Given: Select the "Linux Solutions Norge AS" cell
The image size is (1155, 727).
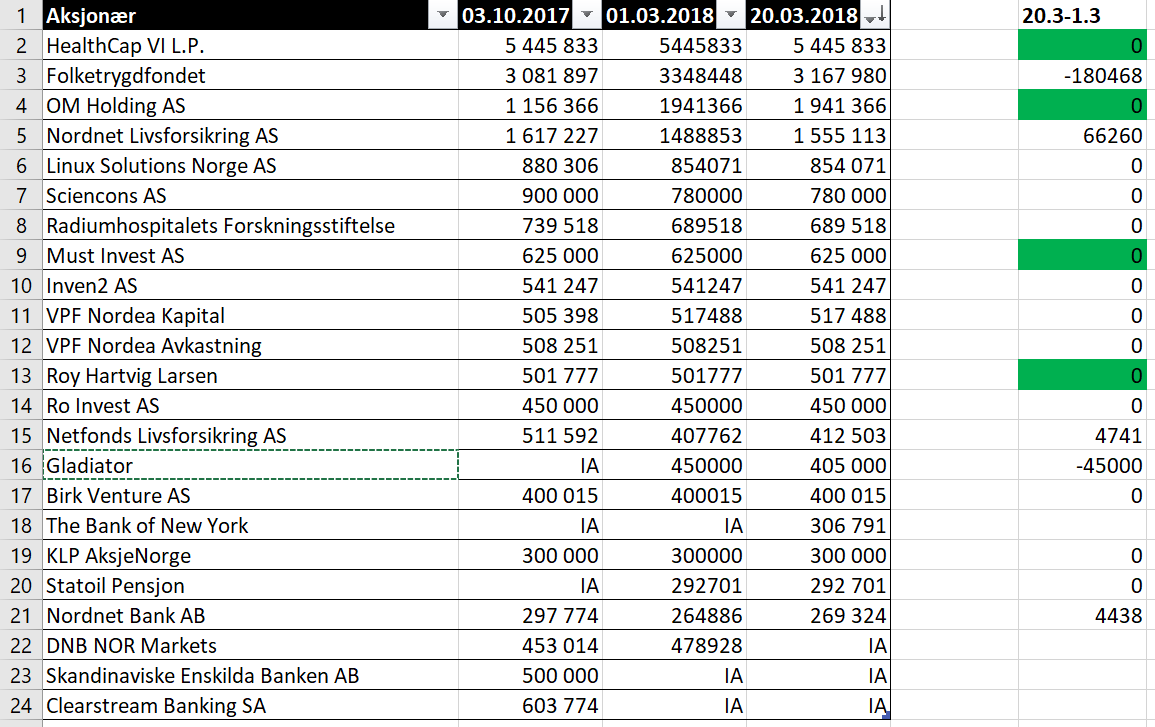Looking at the screenshot, I should coord(250,166).
